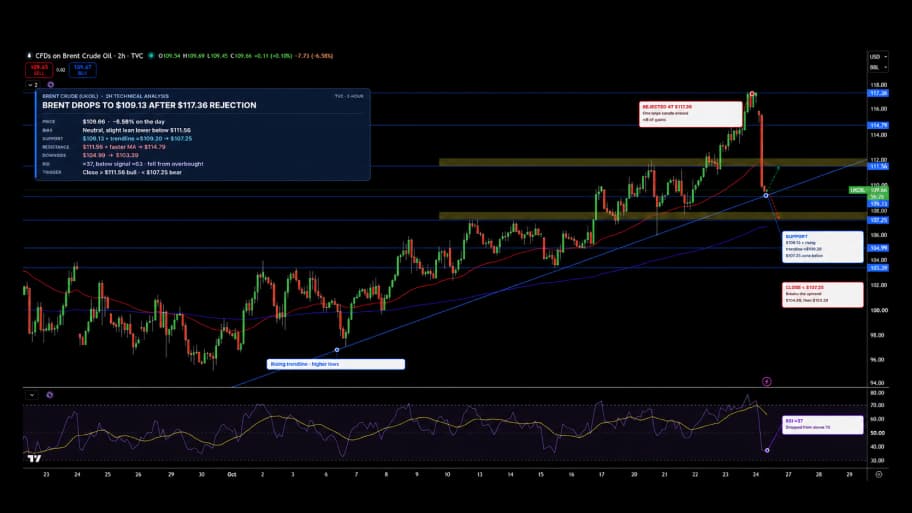Click the red SELL price button

(x=39, y=70)
